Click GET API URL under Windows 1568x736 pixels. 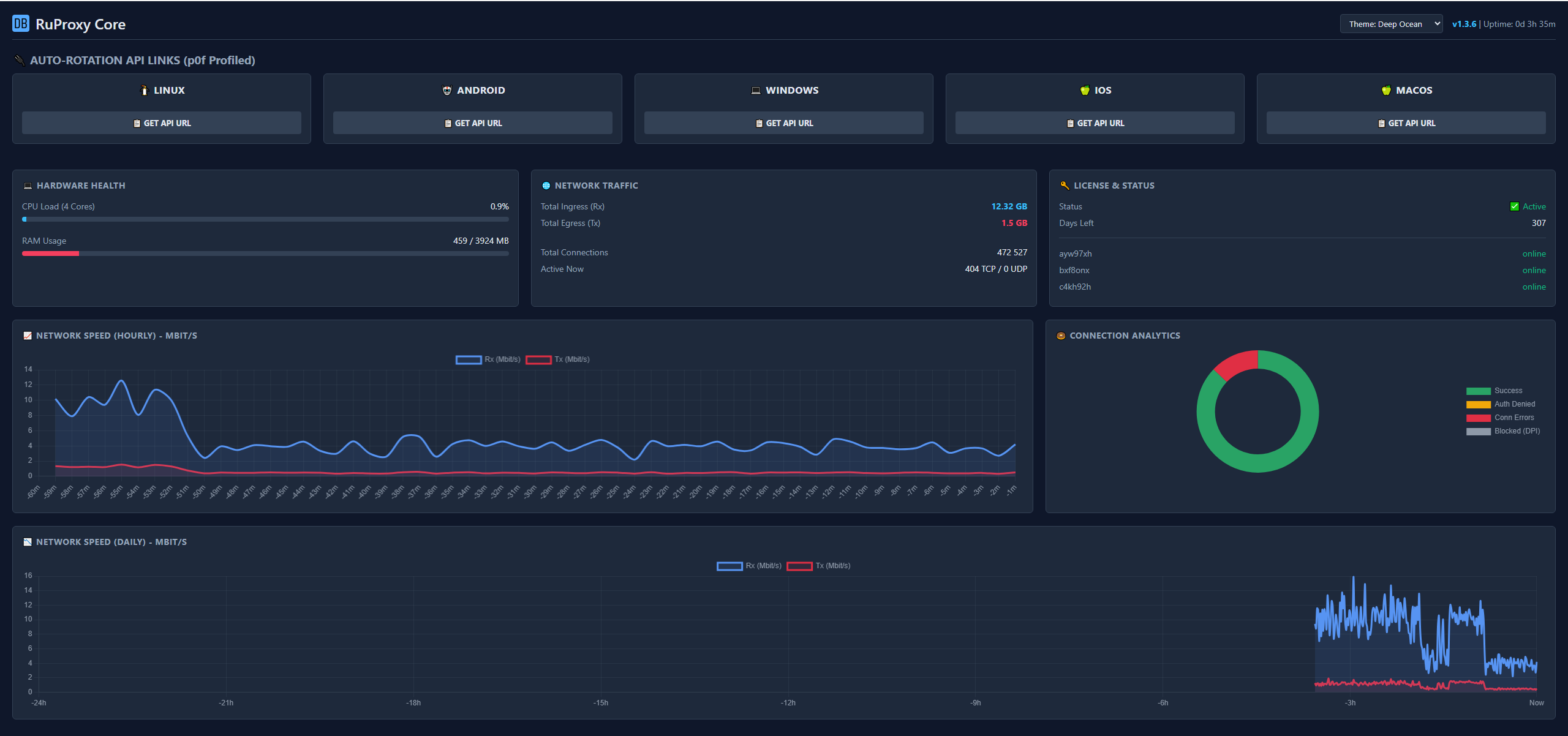(783, 122)
